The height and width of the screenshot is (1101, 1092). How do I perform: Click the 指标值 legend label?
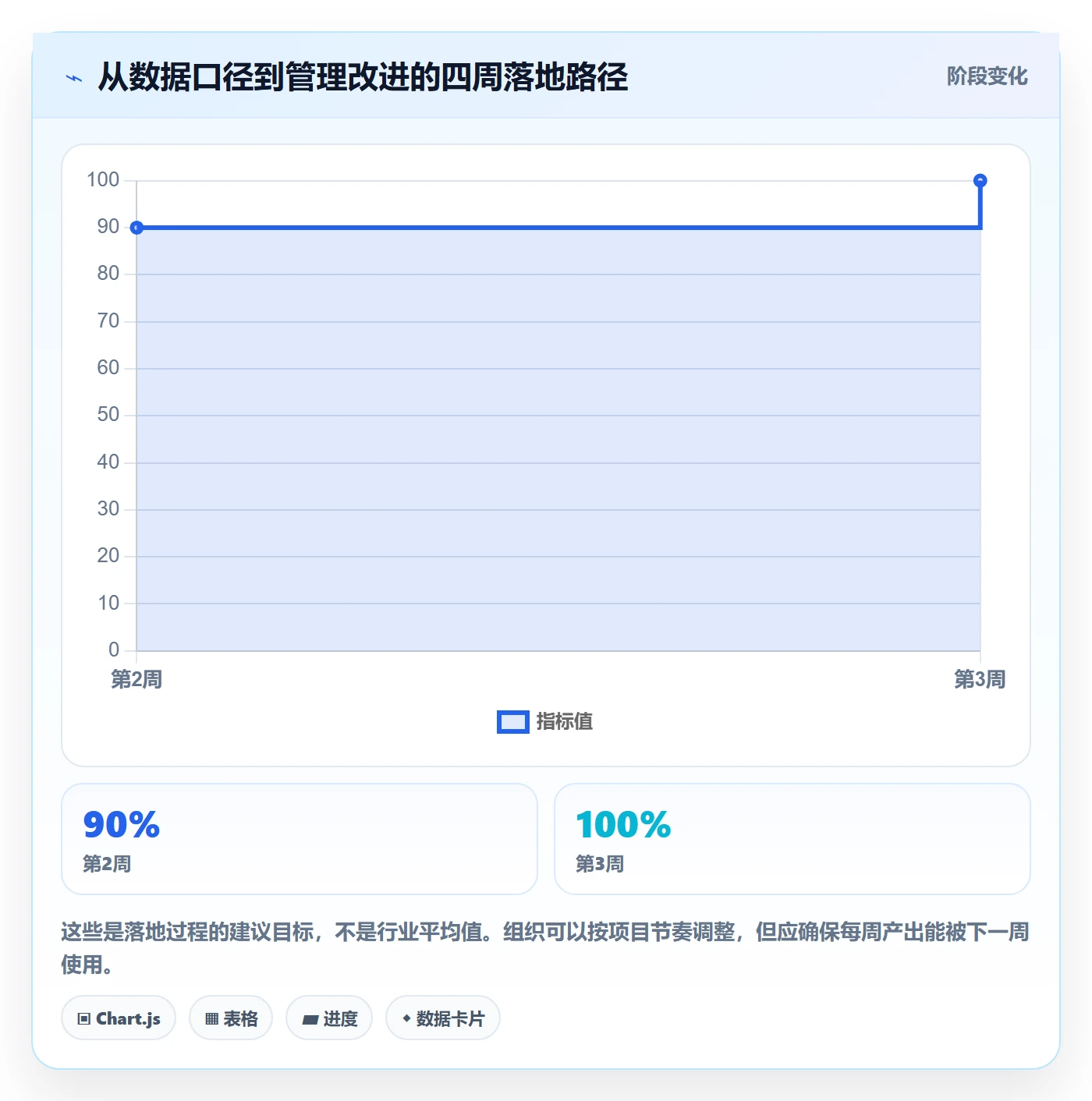point(565,722)
